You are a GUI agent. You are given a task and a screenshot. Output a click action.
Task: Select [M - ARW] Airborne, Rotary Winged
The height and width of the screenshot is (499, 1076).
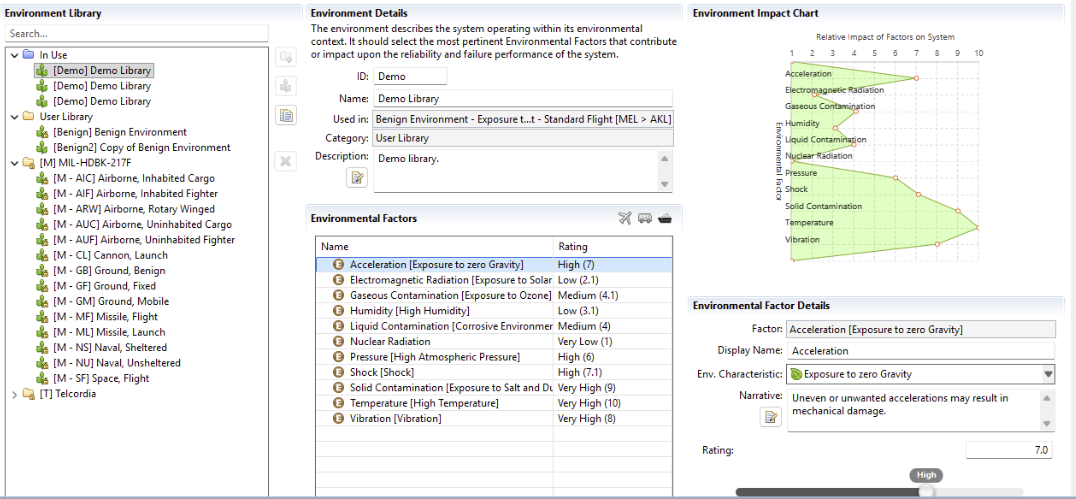(x=133, y=209)
